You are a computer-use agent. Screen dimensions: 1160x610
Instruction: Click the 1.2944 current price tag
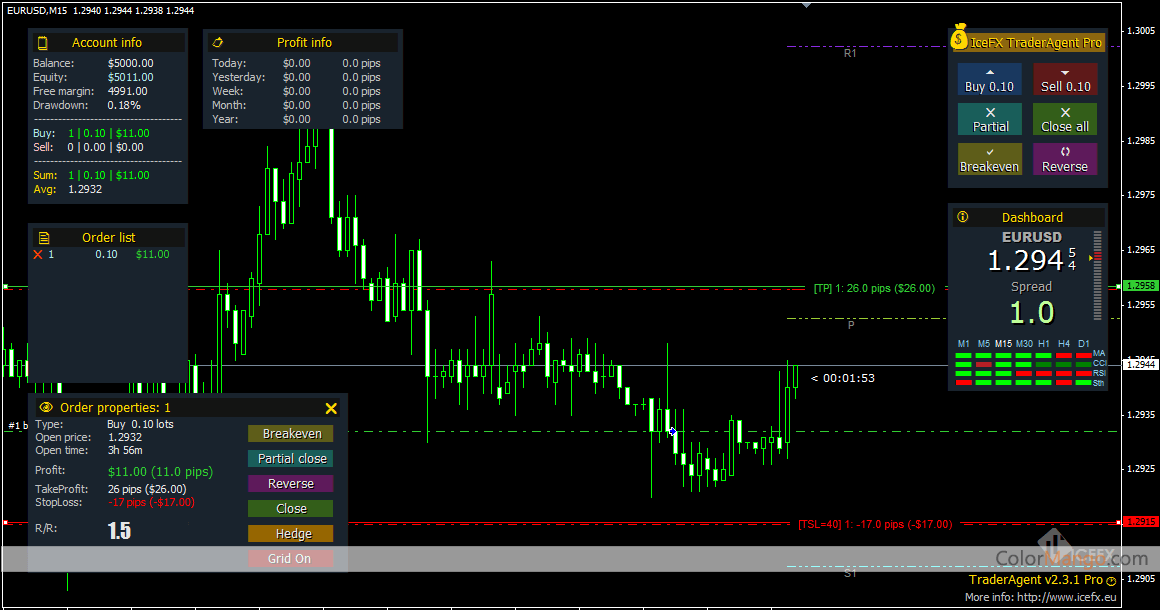(x=1141, y=365)
